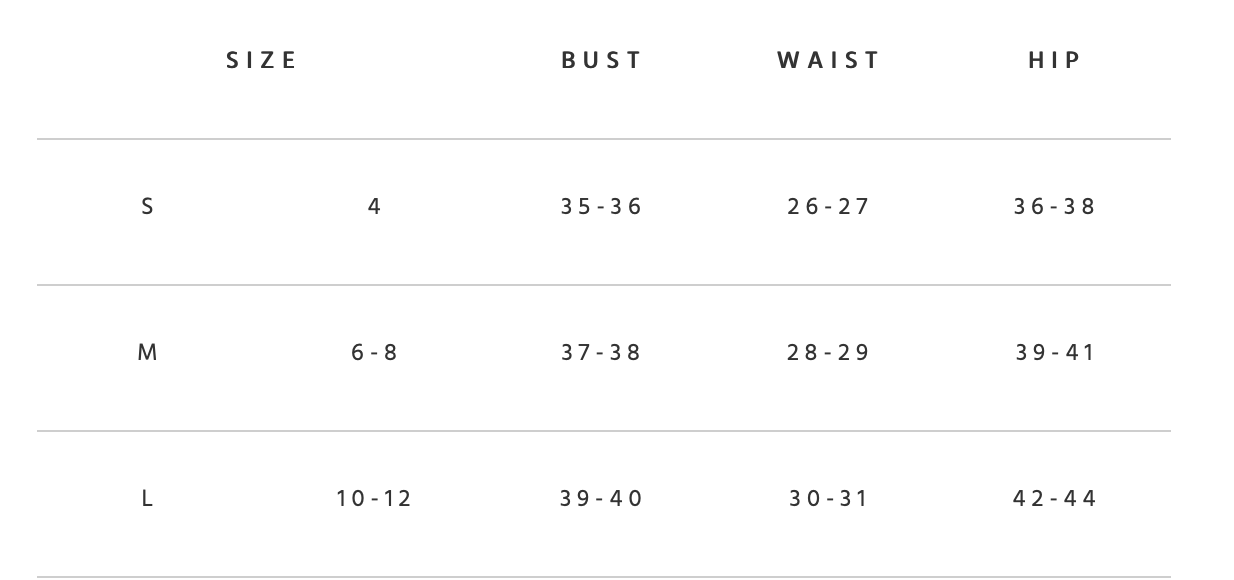Click bust measurement 35-36
The width and height of the screenshot is (1234, 580).
[x=602, y=207]
